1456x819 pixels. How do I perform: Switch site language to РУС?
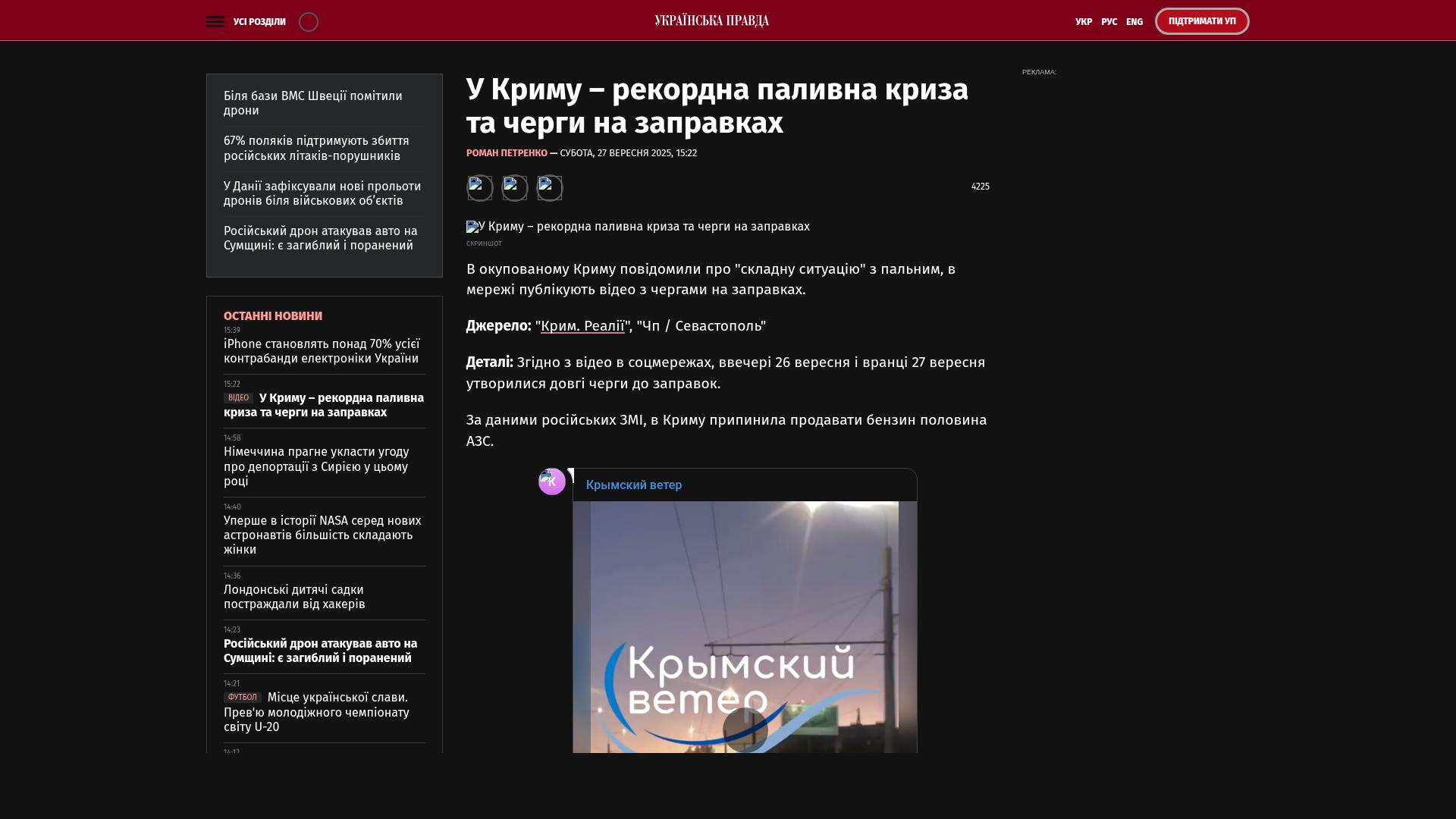[1109, 22]
